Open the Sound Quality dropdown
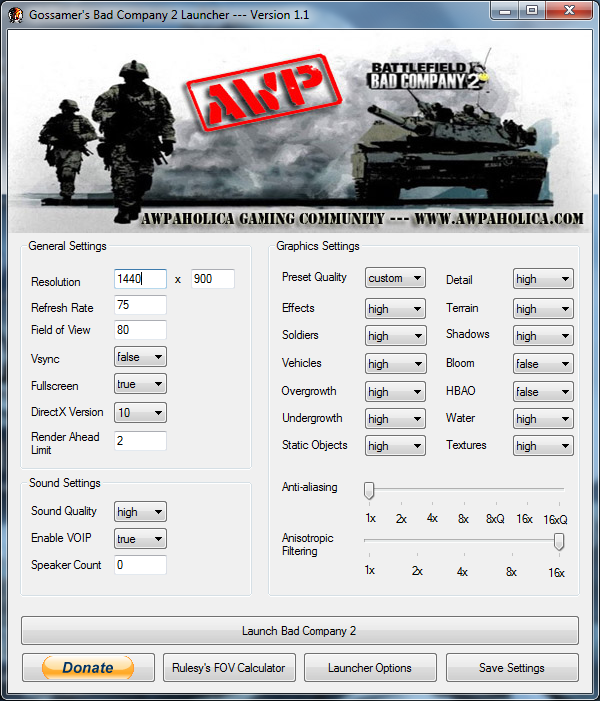Viewport: 600px width, 701px height. pos(141,512)
